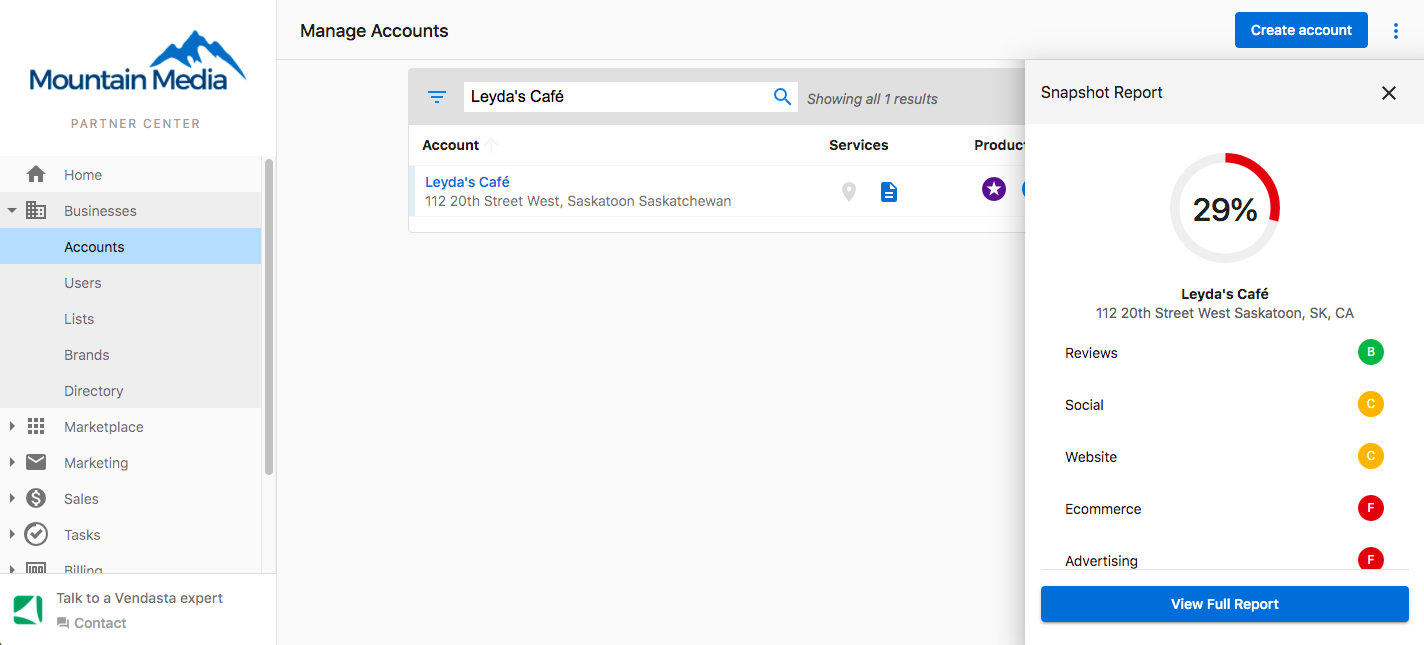Open the Users menu item
The height and width of the screenshot is (645, 1424).
point(130,282)
